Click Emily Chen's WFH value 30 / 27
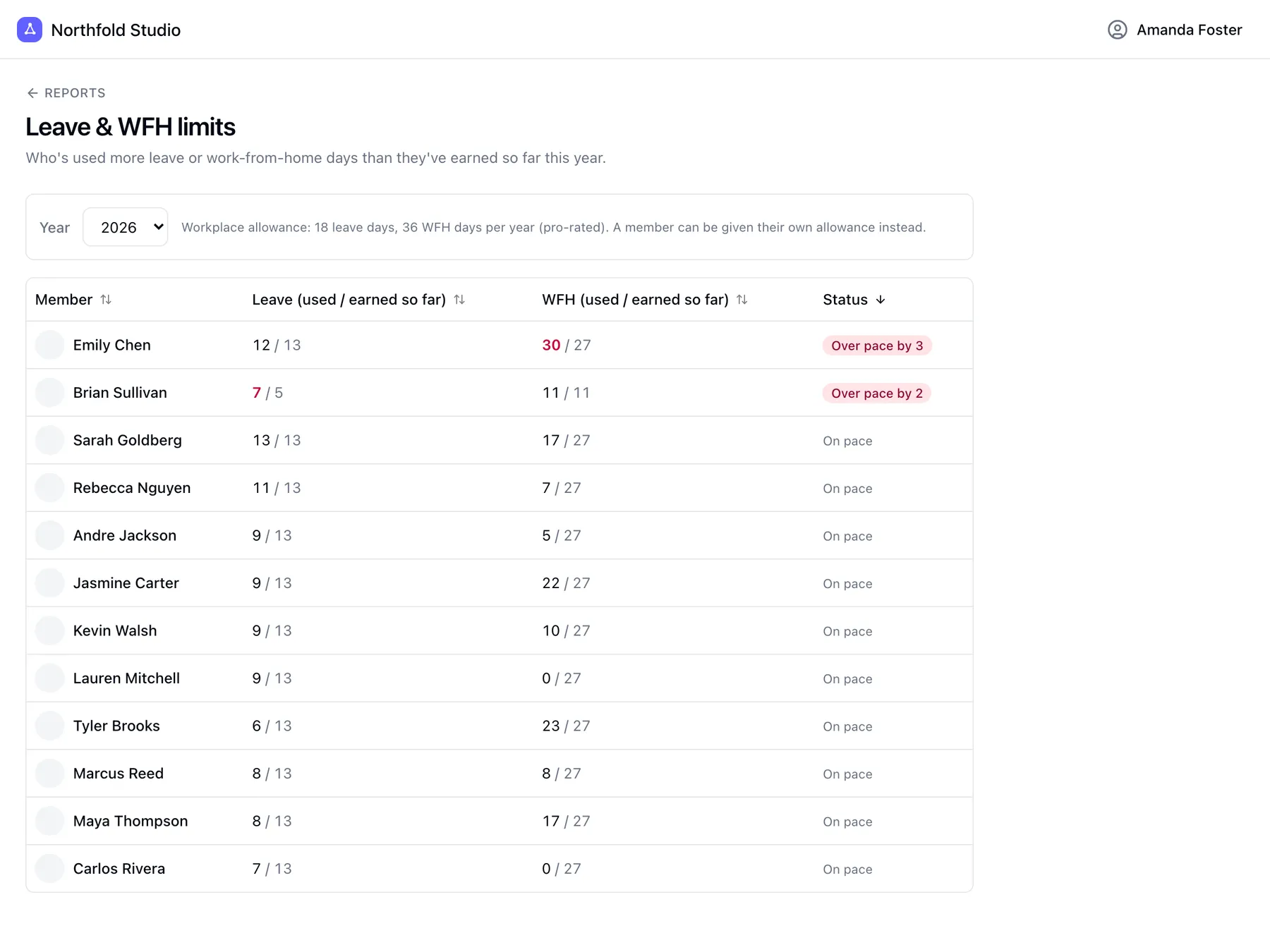The image size is (1270, 952). 567,345
